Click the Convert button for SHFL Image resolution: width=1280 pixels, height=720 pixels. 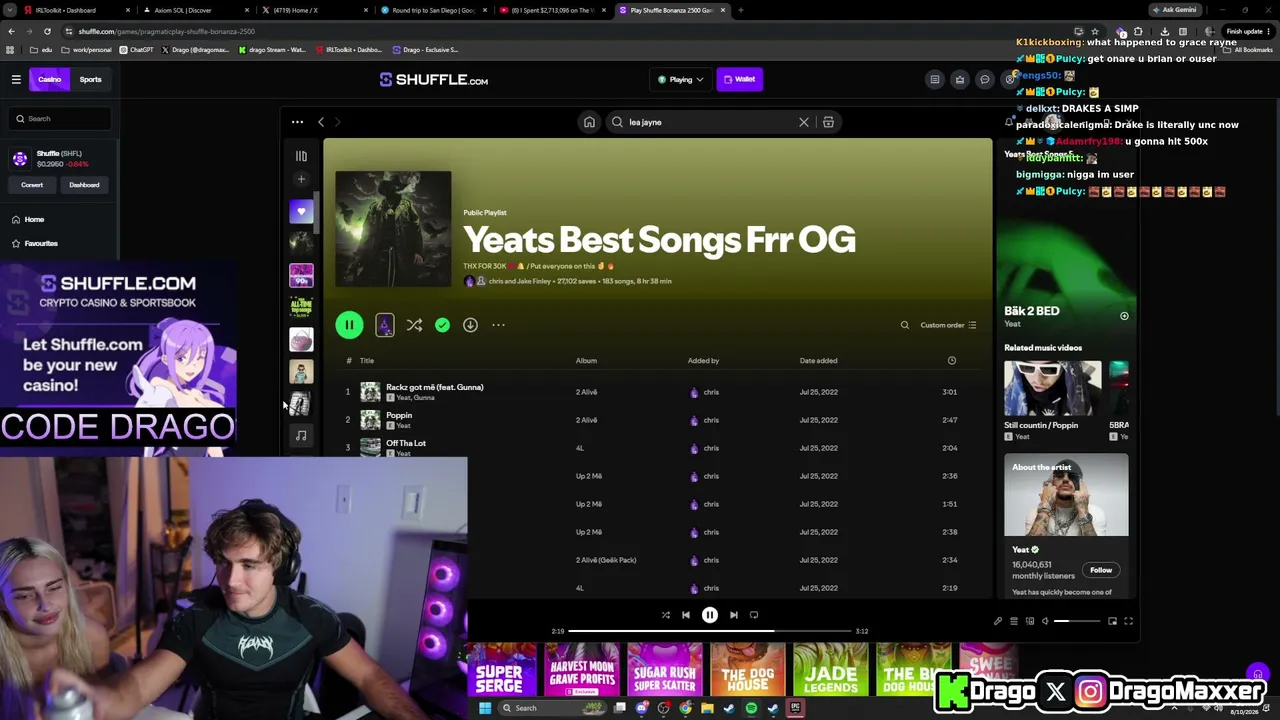[x=32, y=185]
